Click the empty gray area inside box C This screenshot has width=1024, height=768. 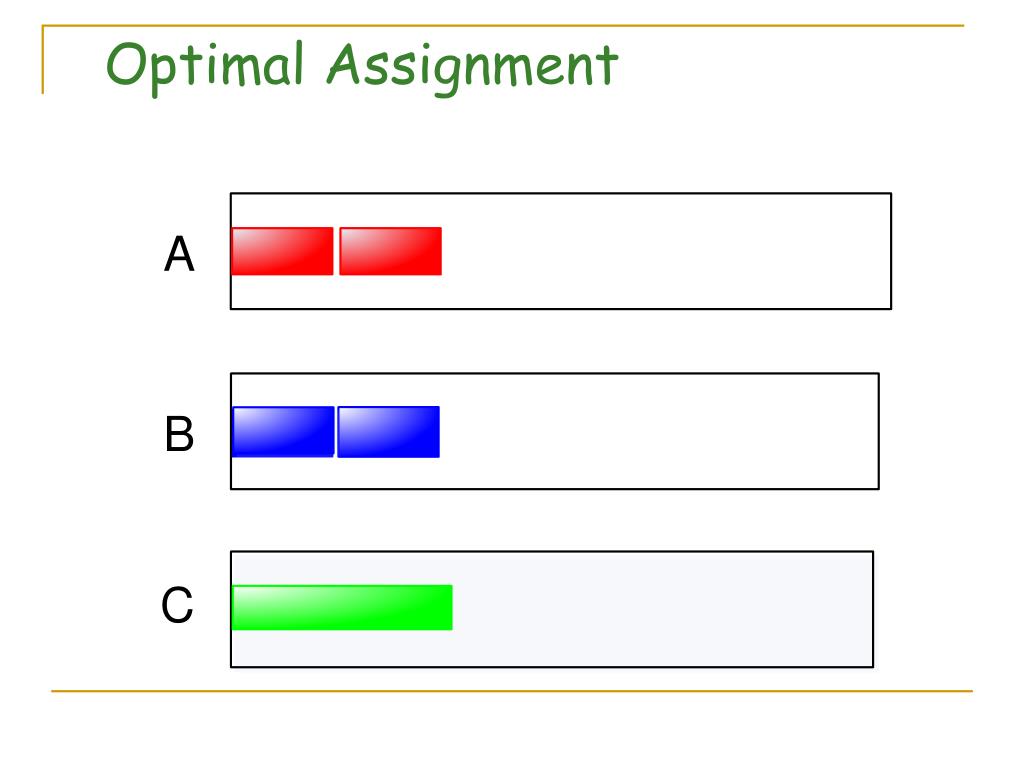[663, 609]
